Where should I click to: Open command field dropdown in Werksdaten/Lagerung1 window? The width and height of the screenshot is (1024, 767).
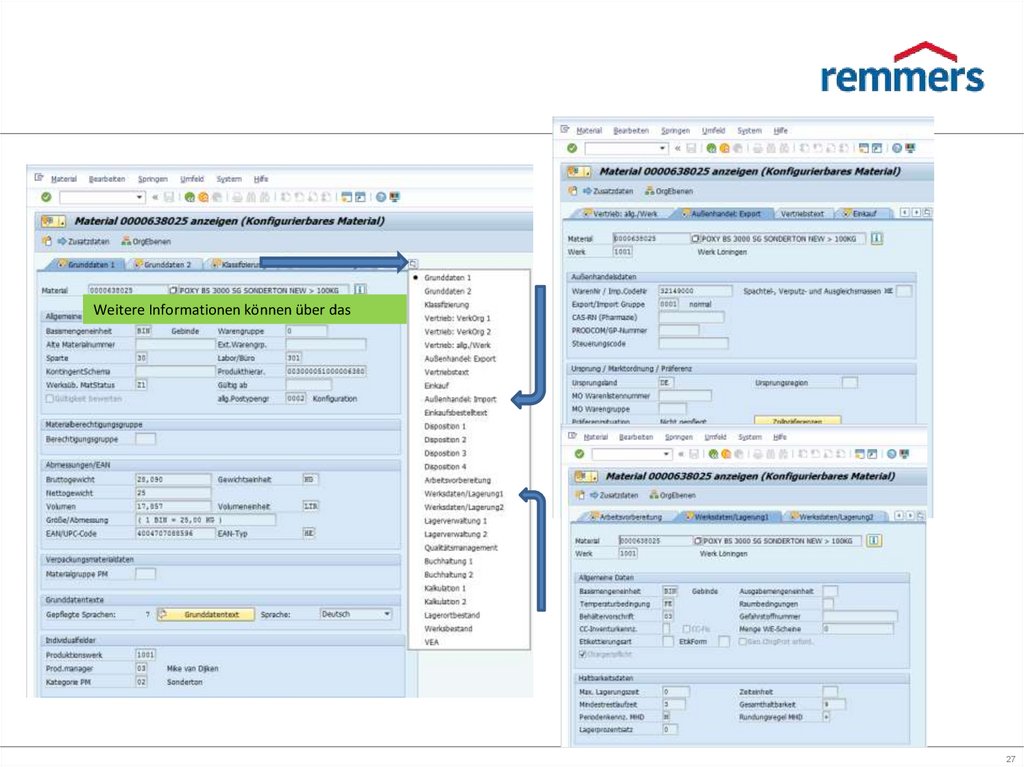click(667, 453)
